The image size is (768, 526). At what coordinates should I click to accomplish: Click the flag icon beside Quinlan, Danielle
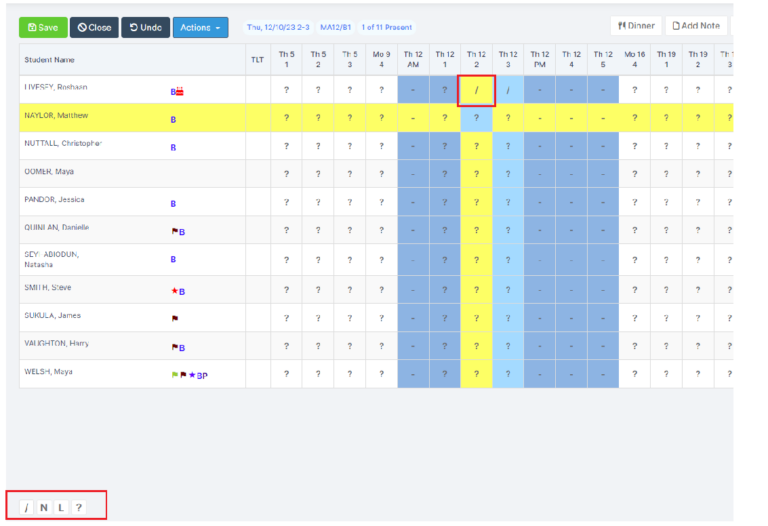pyautogui.click(x=174, y=231)
